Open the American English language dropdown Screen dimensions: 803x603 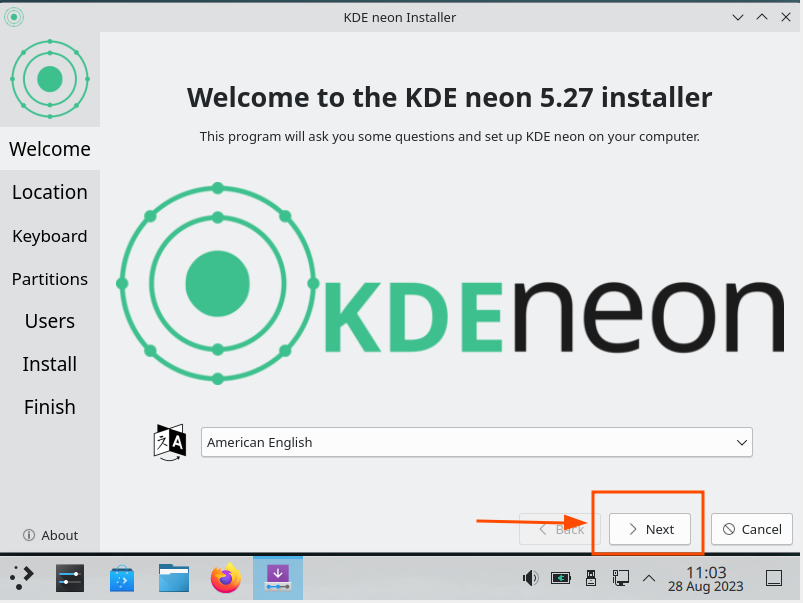[x=477, y=442]
